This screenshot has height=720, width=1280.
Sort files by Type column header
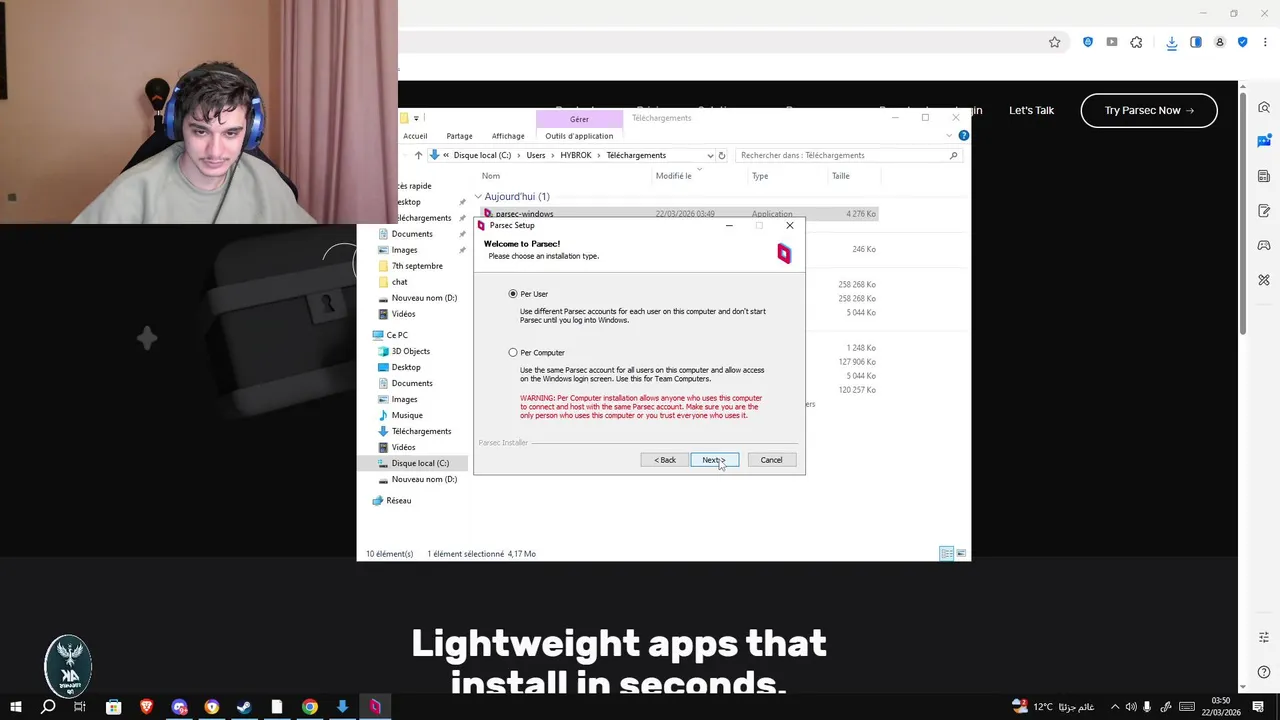(x=760, y=176)
